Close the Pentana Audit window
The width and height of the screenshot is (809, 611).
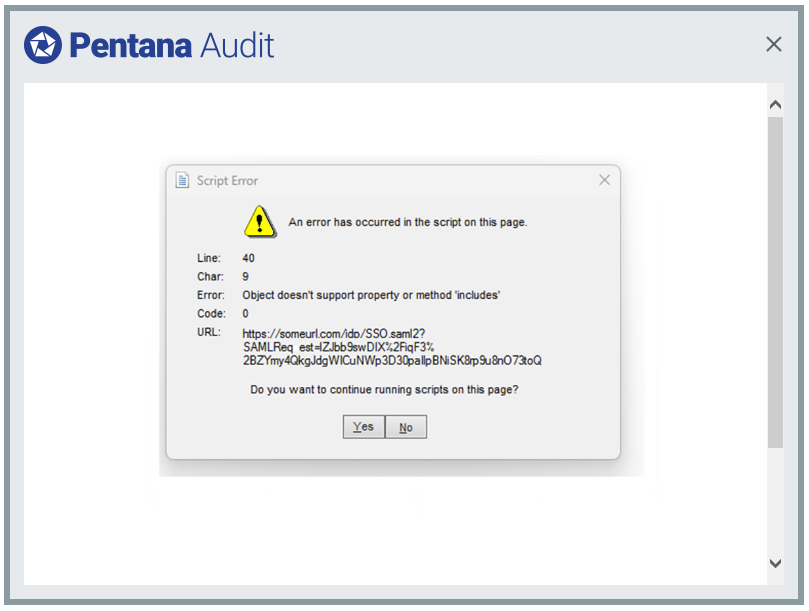(x=773, y=44)
